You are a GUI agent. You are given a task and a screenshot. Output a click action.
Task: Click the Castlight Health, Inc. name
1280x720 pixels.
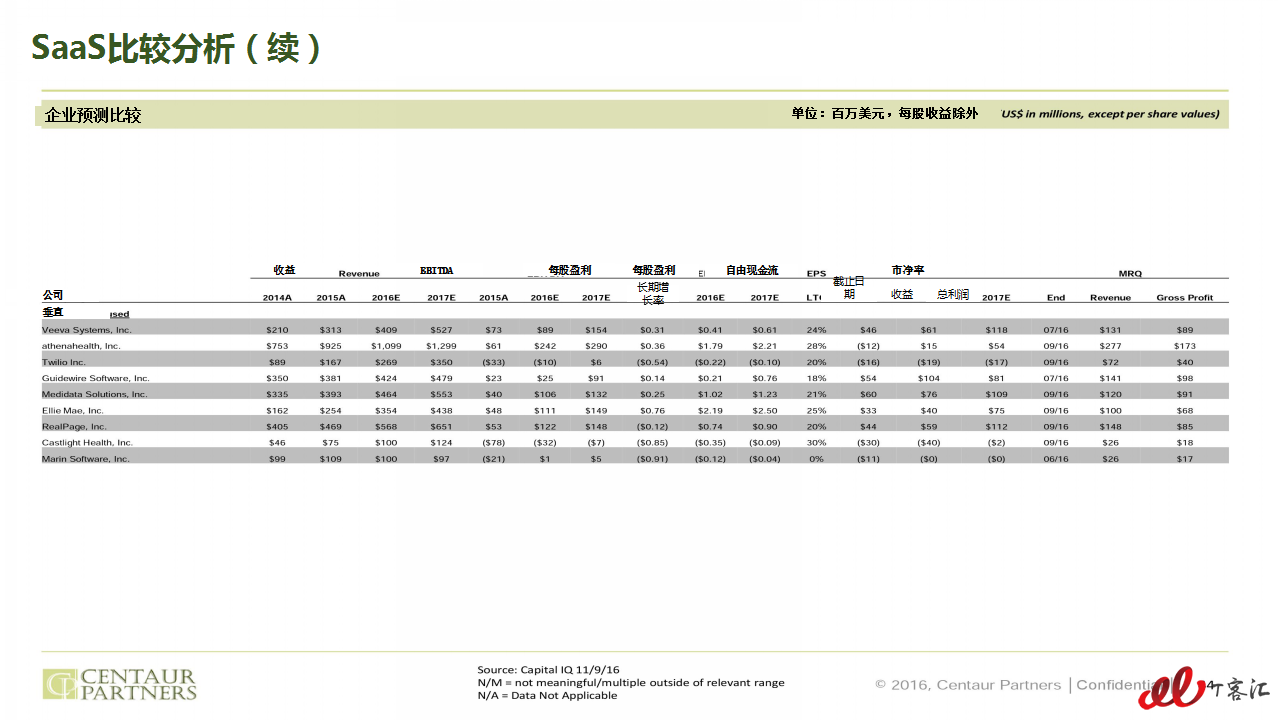87,442
